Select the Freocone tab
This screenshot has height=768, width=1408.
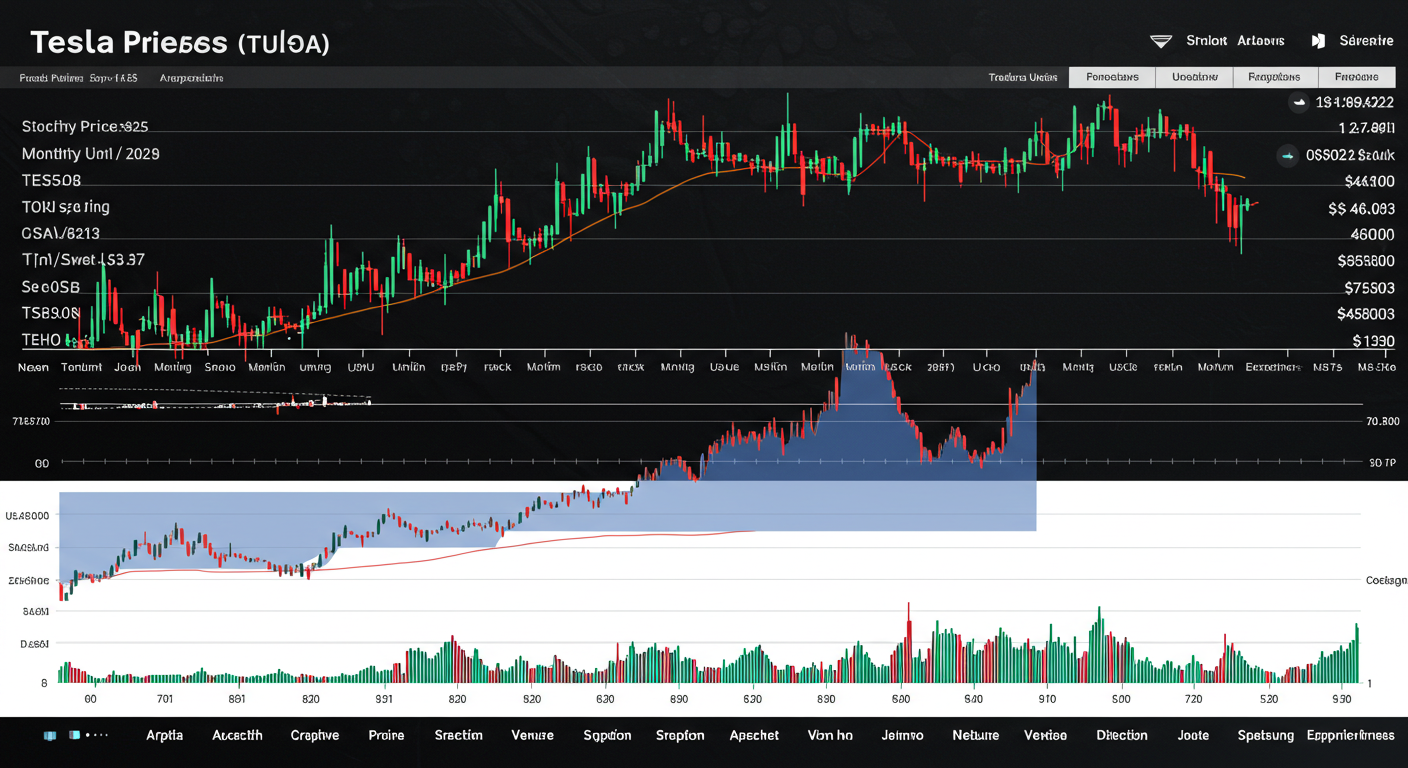[x=1356, y=77]
